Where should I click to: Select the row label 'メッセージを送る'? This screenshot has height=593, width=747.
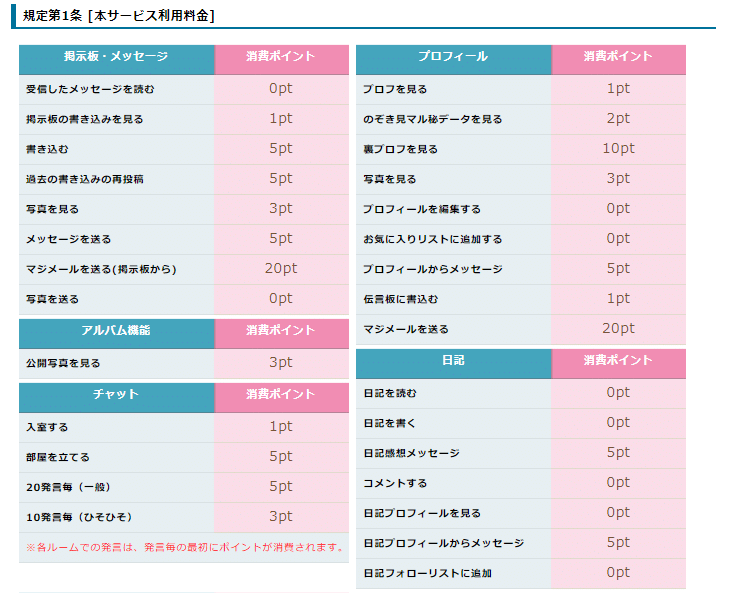coord(69,239)
